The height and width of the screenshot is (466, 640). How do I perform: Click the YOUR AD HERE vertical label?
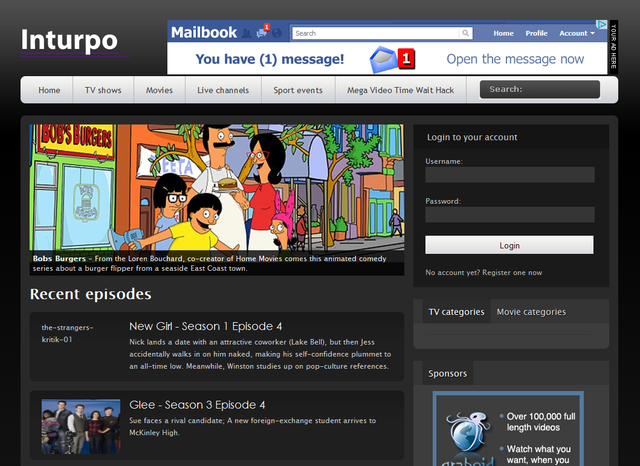(x=613, y=47)
